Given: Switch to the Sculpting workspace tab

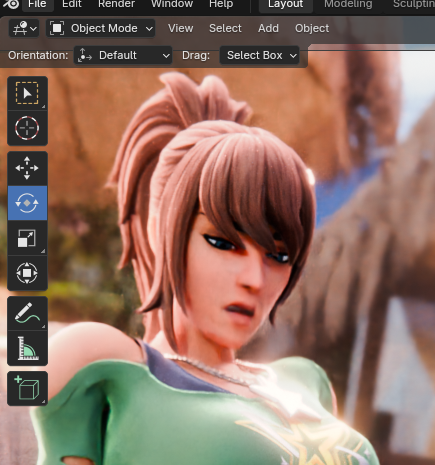Looking at the screenshot, I should [413, 4].
